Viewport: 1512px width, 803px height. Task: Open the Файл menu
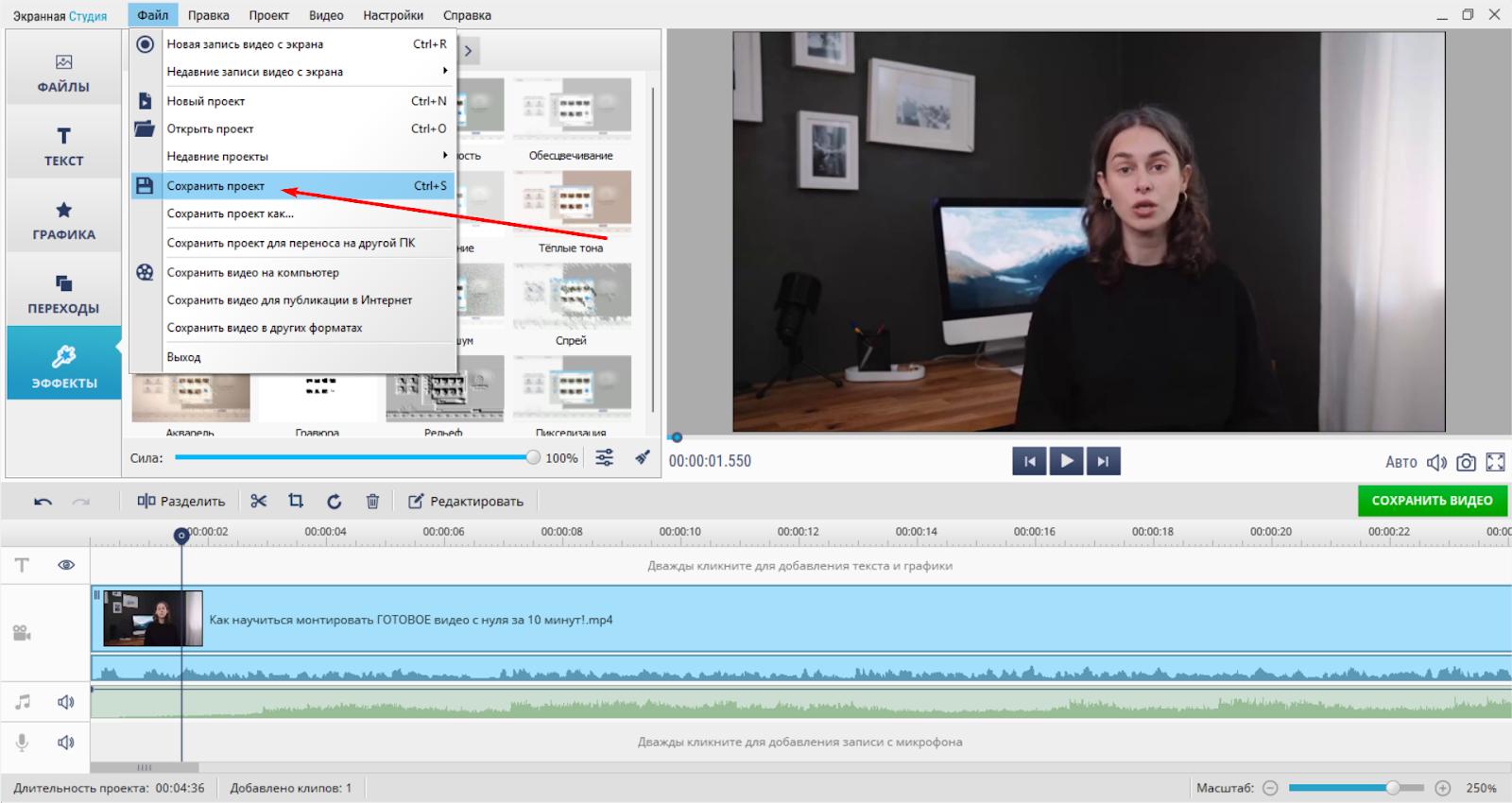pyautogui.click(x=152, y=15)
